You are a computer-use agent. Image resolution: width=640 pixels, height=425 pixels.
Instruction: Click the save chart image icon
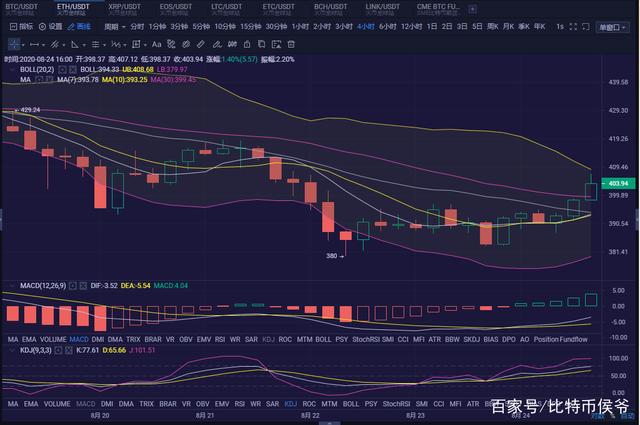(x=276, y=45)
